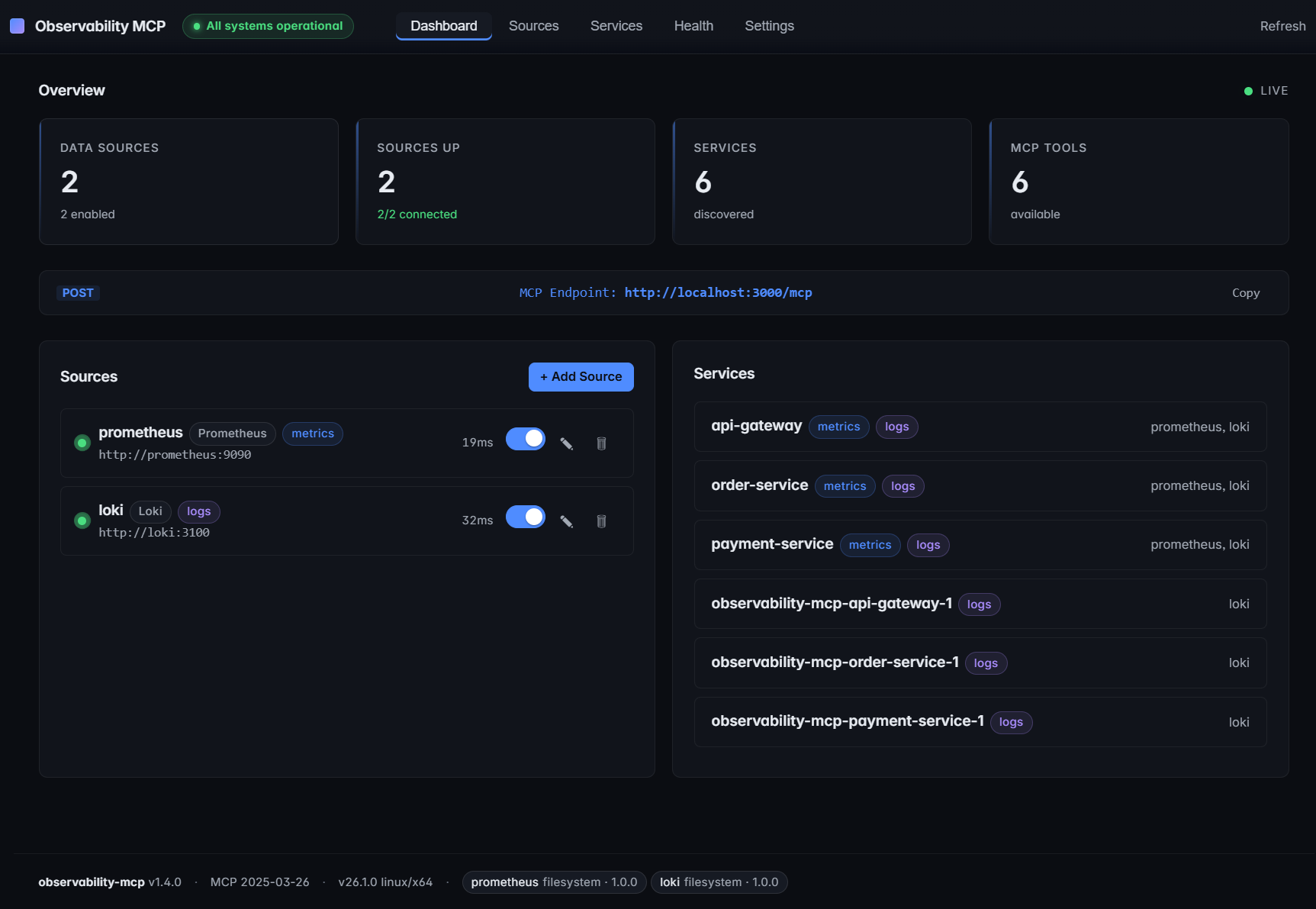Select the api-gateway service row

click(980, 427)
